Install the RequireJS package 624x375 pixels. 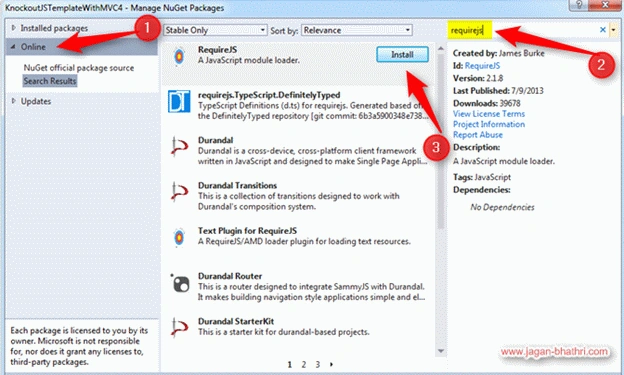pos(402,55)
